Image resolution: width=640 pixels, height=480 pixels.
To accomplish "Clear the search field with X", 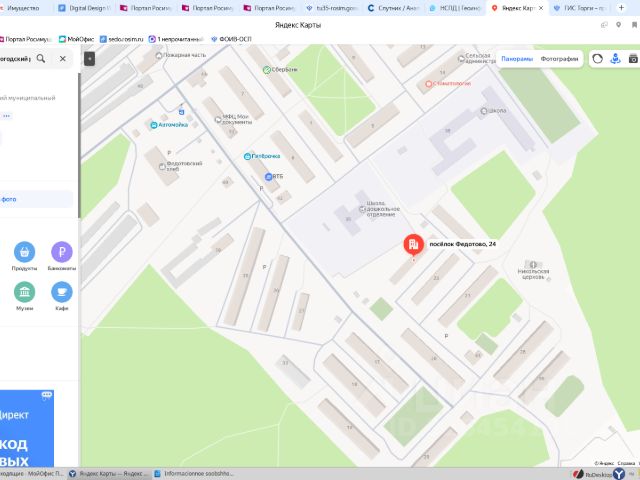I will tap(62, 59).
